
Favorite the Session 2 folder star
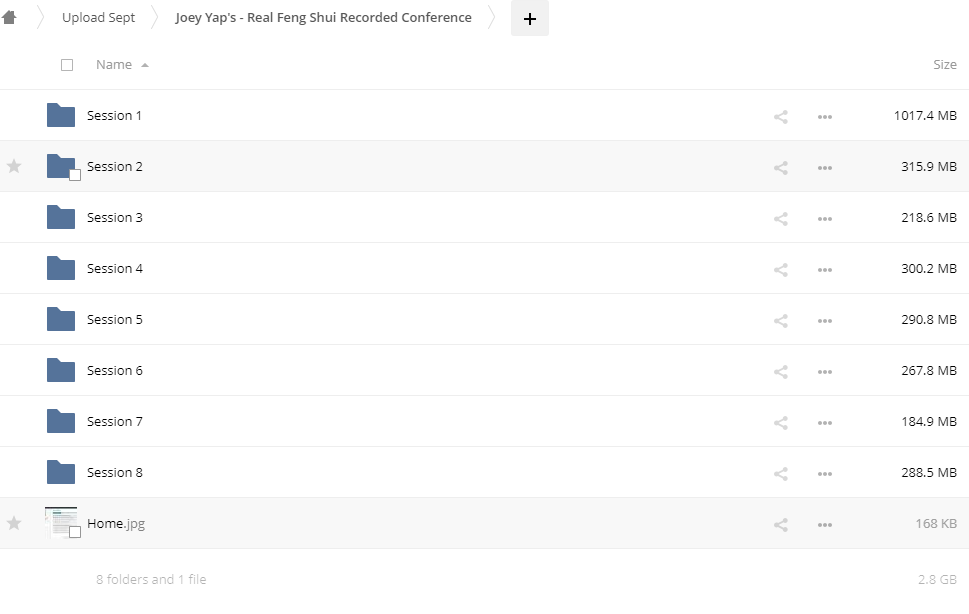coord(14,166)
